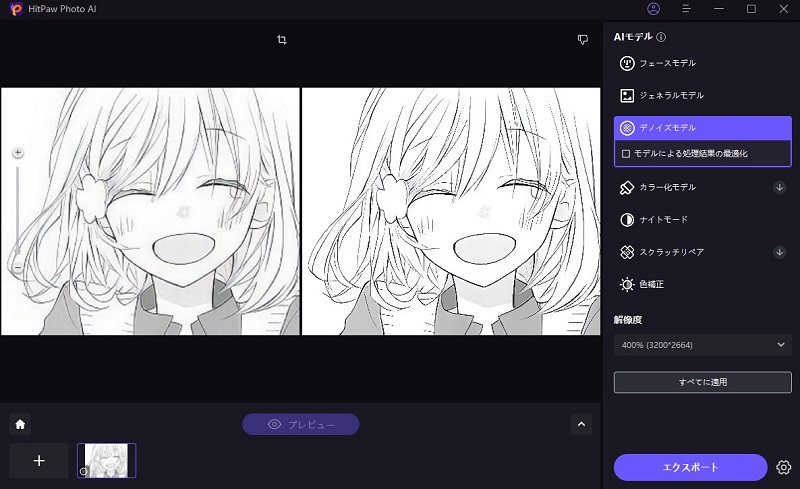The height and width of the screenshot is (489, 800).
Task: Zoom out with the minus magnifier icon
Action: pyautogui.click(x=18, y=267)
